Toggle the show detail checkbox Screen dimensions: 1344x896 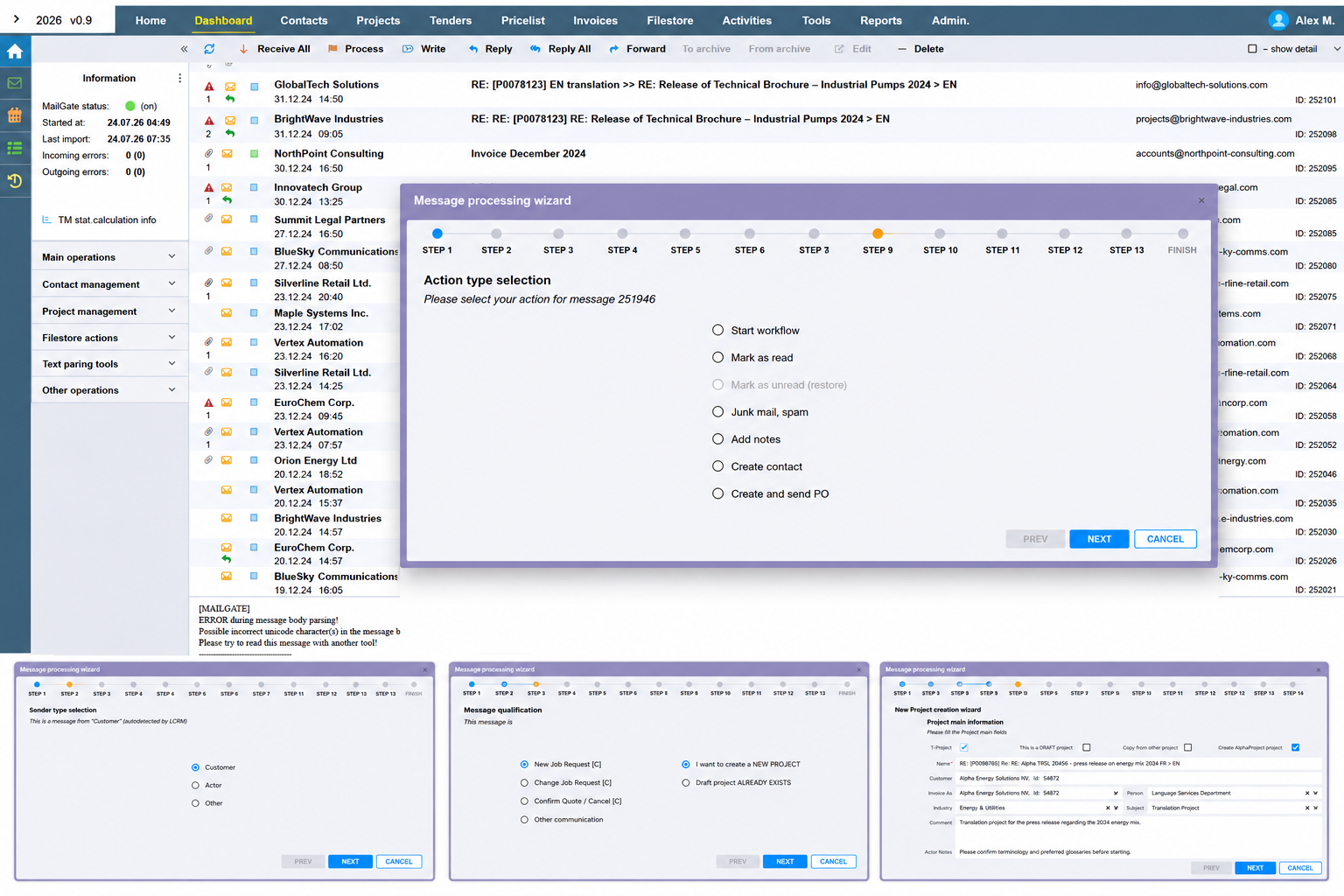pyautogui.click(x=1252, y=49)
